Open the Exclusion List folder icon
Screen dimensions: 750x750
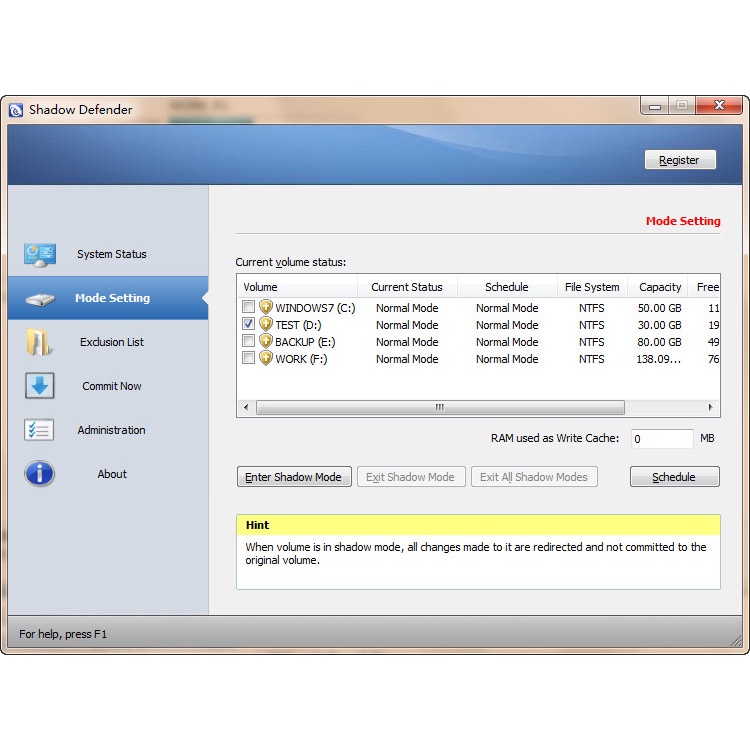click(x=39, y=342)
